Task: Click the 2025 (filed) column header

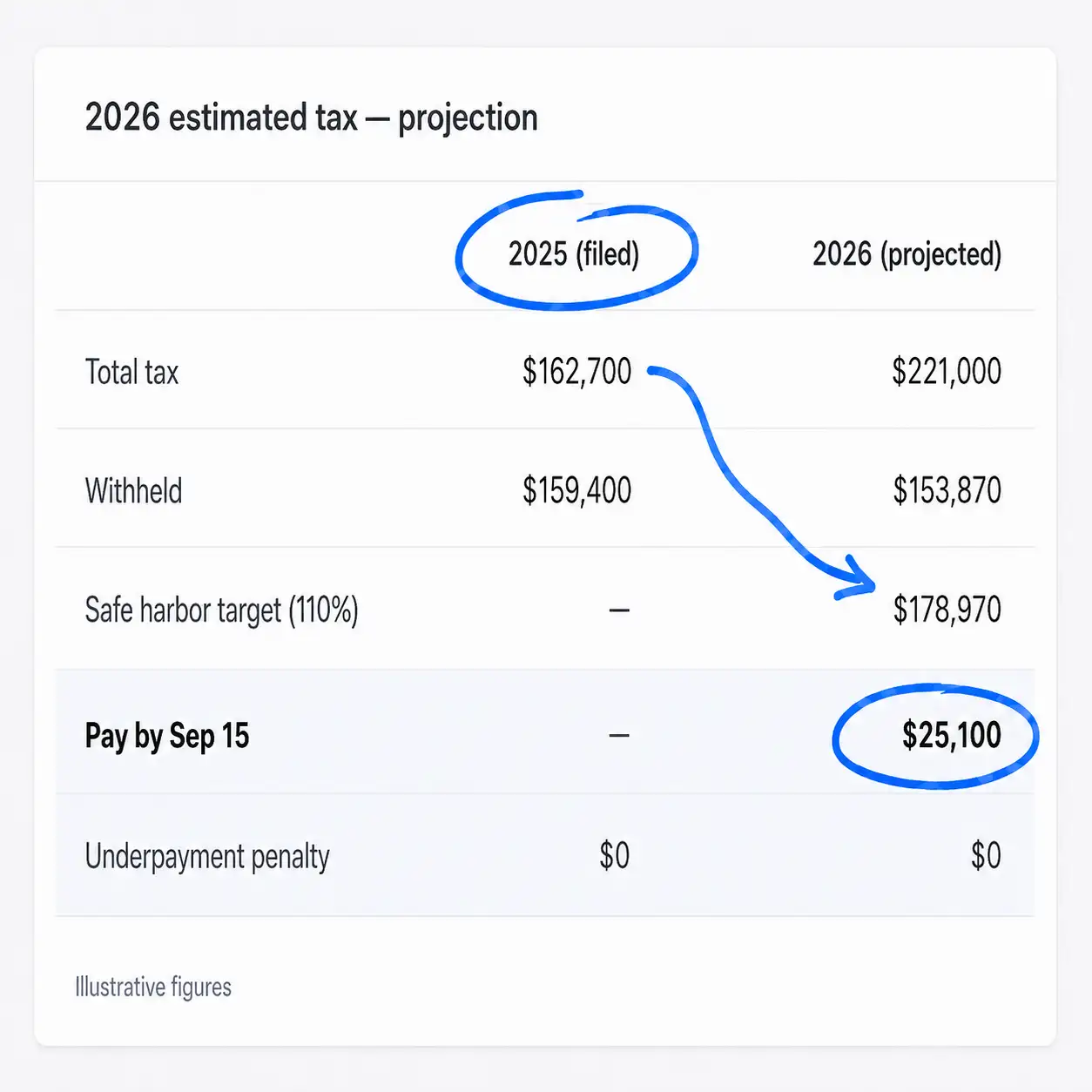Action: click(574, 254)
